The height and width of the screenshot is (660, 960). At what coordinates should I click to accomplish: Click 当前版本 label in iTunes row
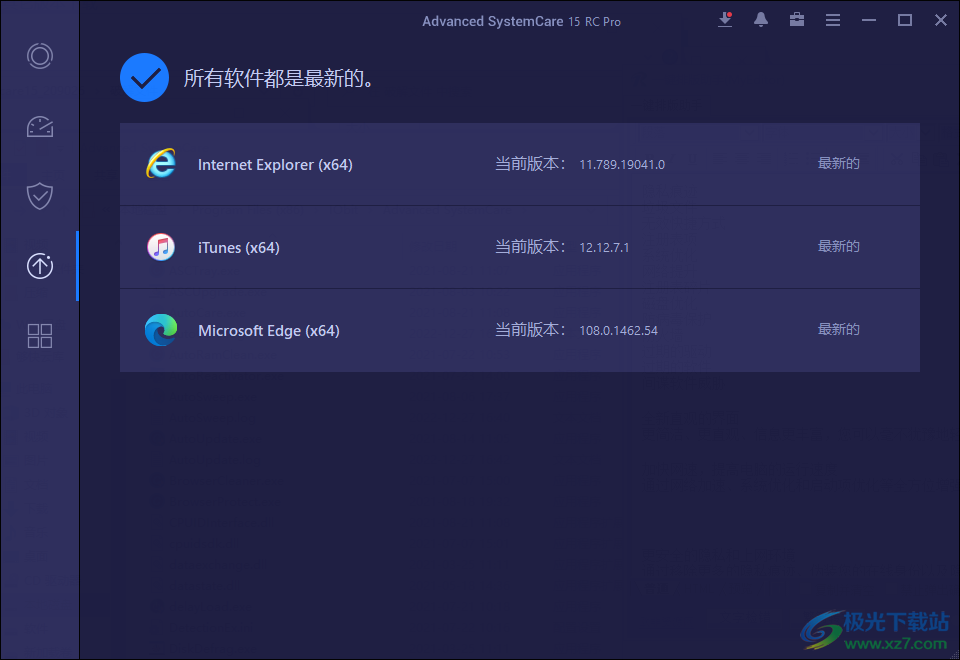530,247
